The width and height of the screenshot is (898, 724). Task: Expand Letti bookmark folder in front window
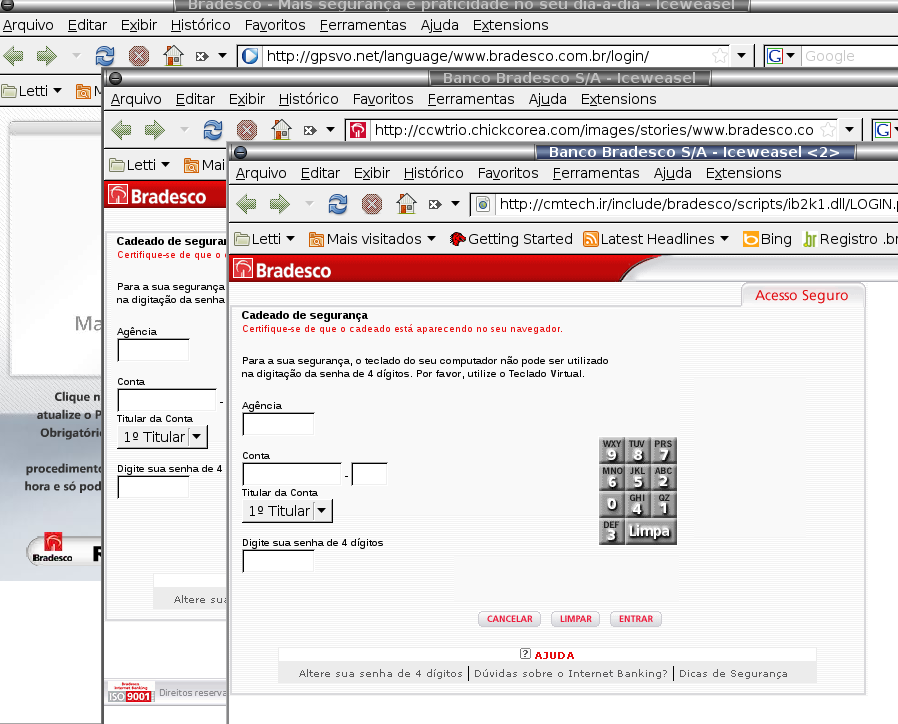tap(265, 239)
